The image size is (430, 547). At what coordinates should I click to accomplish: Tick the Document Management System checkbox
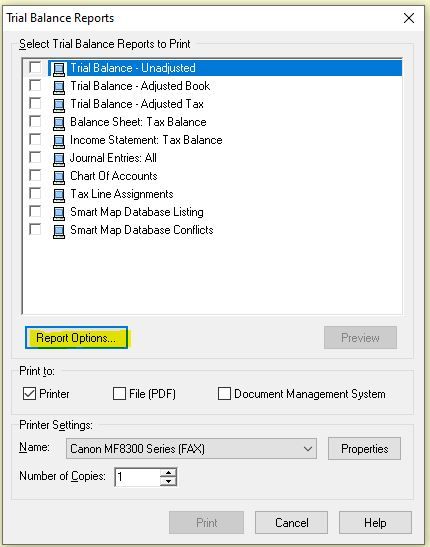point(224,394)
